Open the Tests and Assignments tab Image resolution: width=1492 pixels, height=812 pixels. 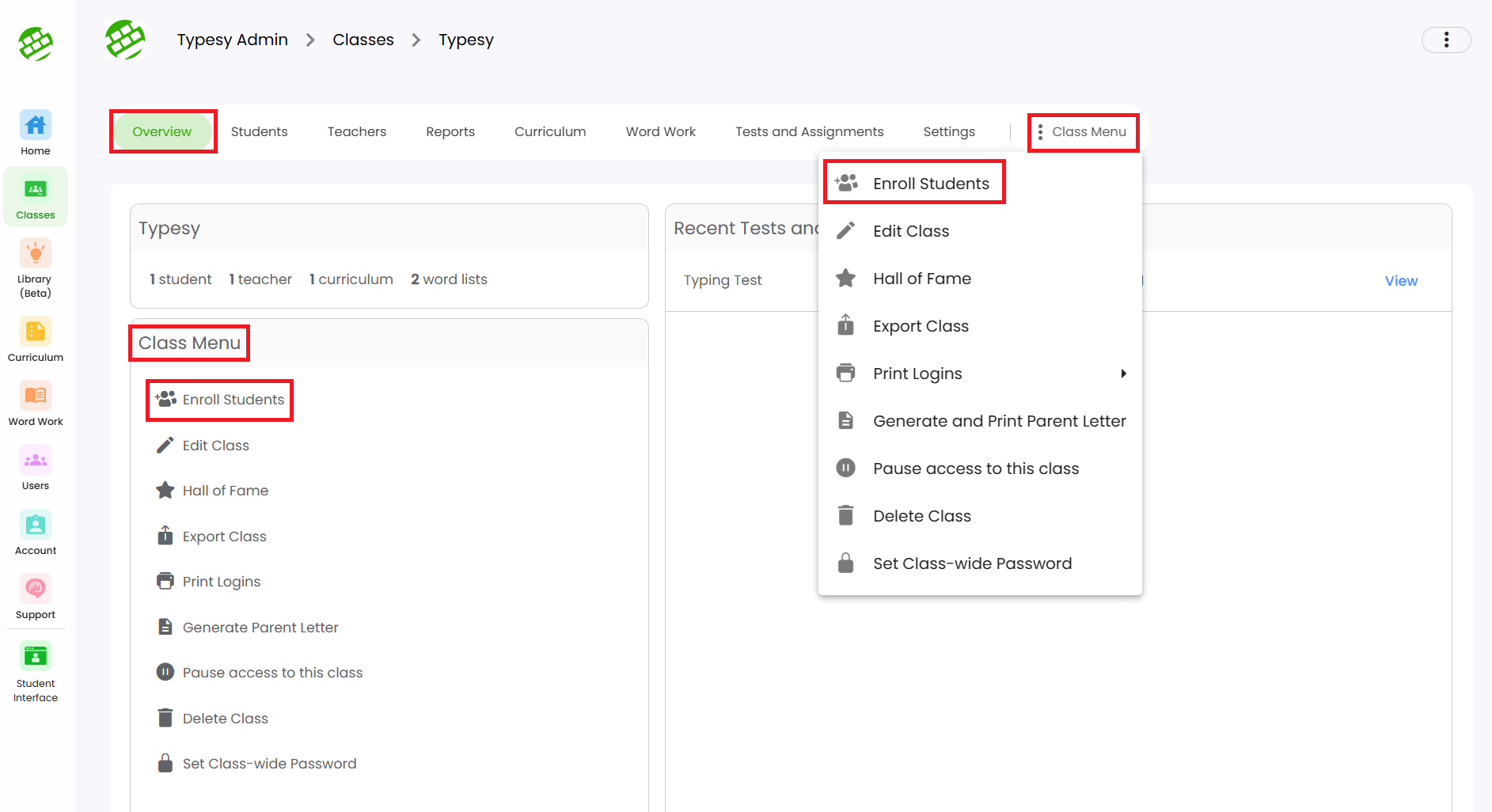click(809, 132)
